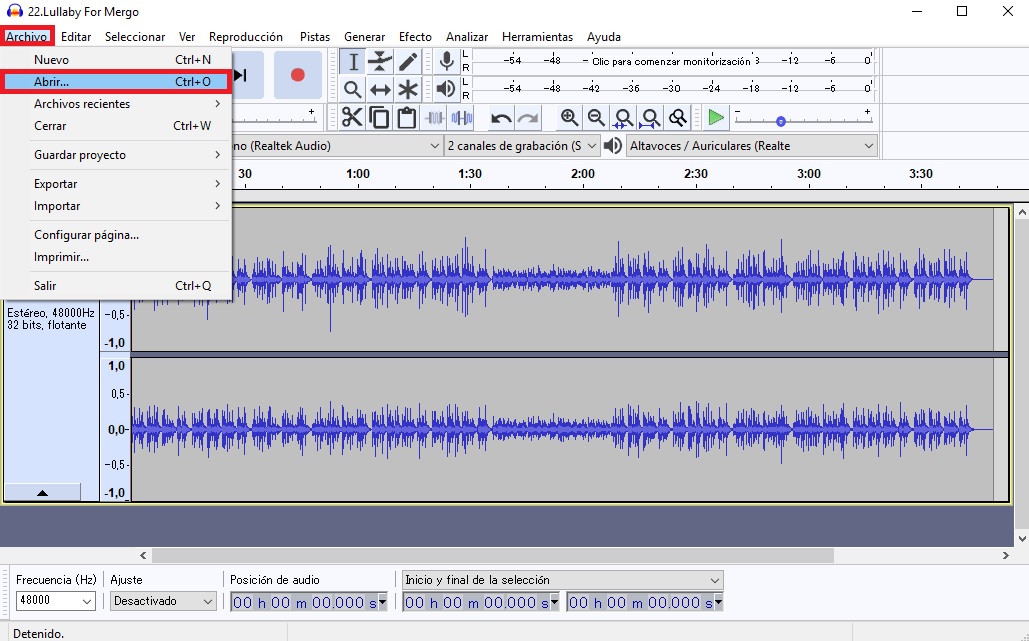The height and width of the screenshot is (641, 1029).
Task: Select the Draw pencil tool
Action: [x=408, y=62]
